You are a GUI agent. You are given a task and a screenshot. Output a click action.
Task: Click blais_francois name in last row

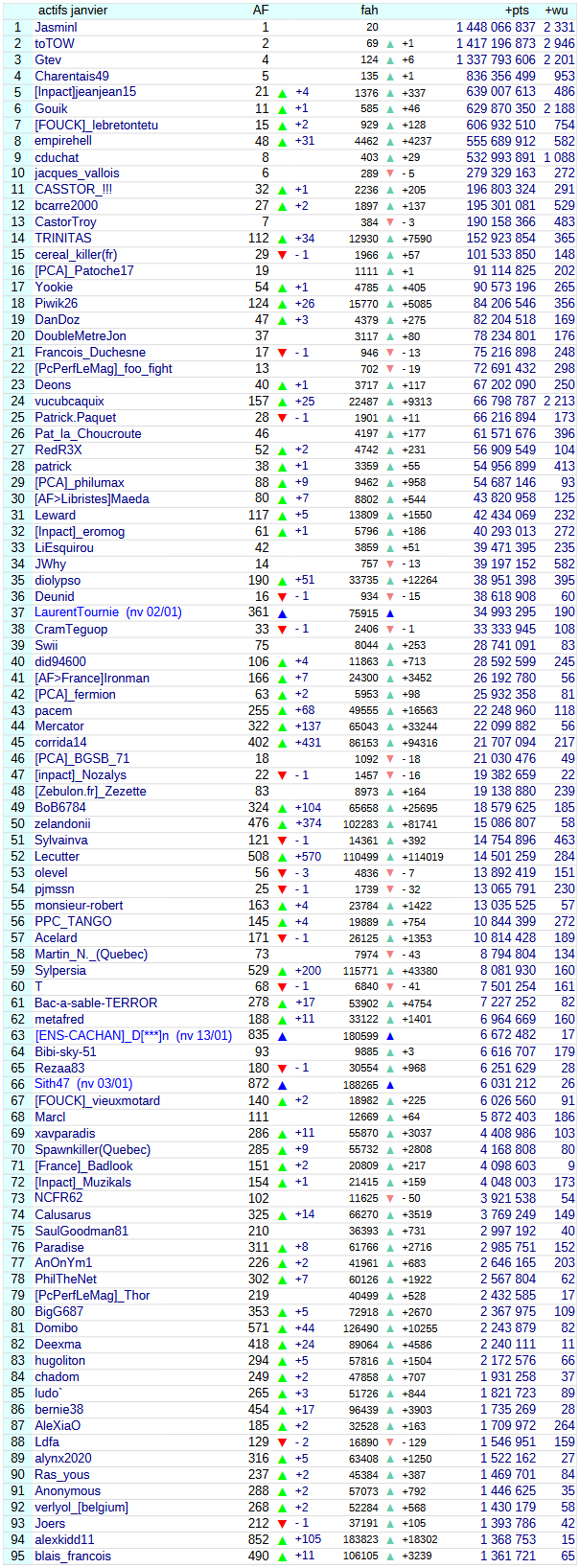click(73, 1556)
